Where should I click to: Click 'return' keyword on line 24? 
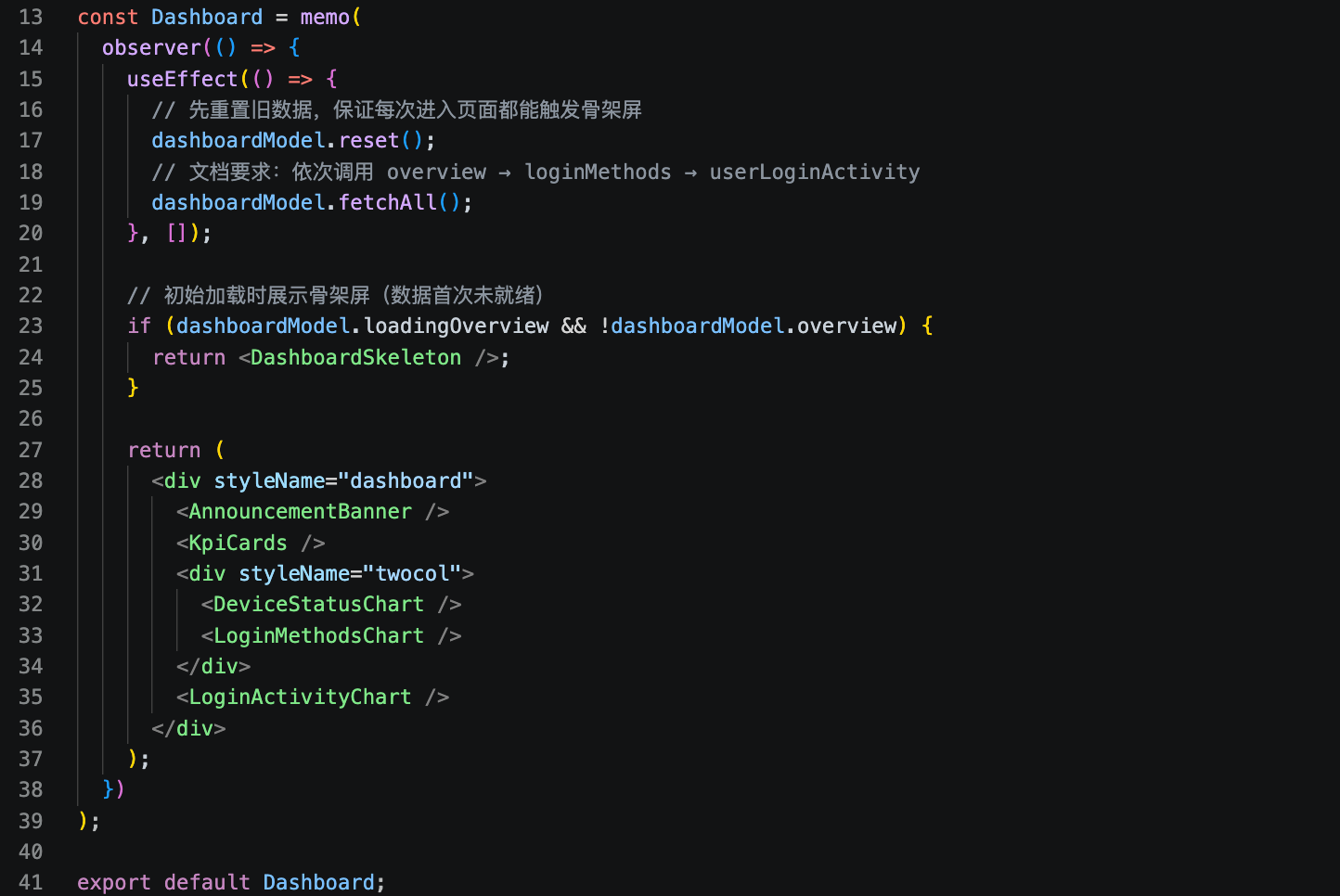(188, 357)
